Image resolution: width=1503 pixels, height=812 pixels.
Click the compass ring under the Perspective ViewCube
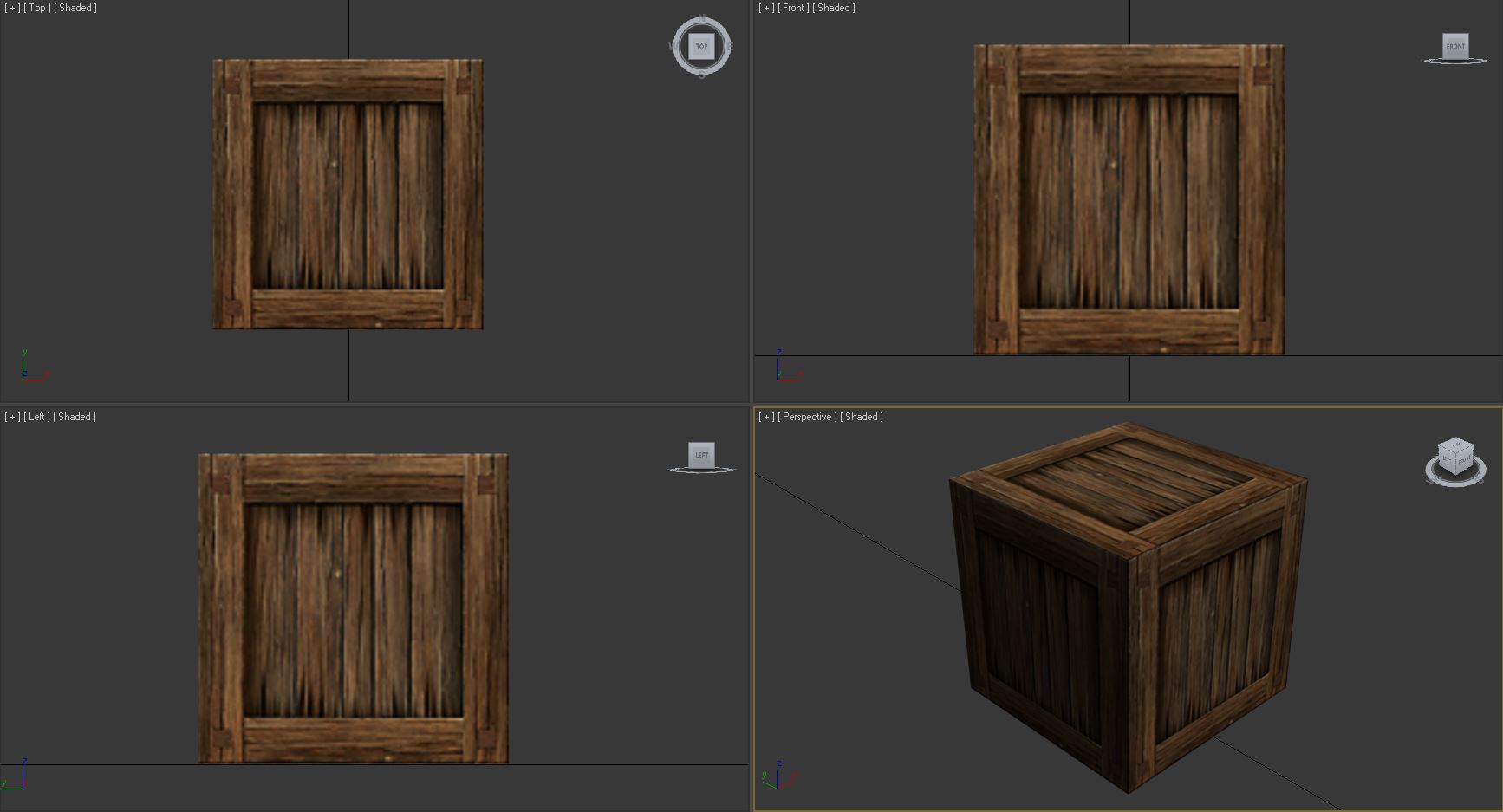(1456, 484)
